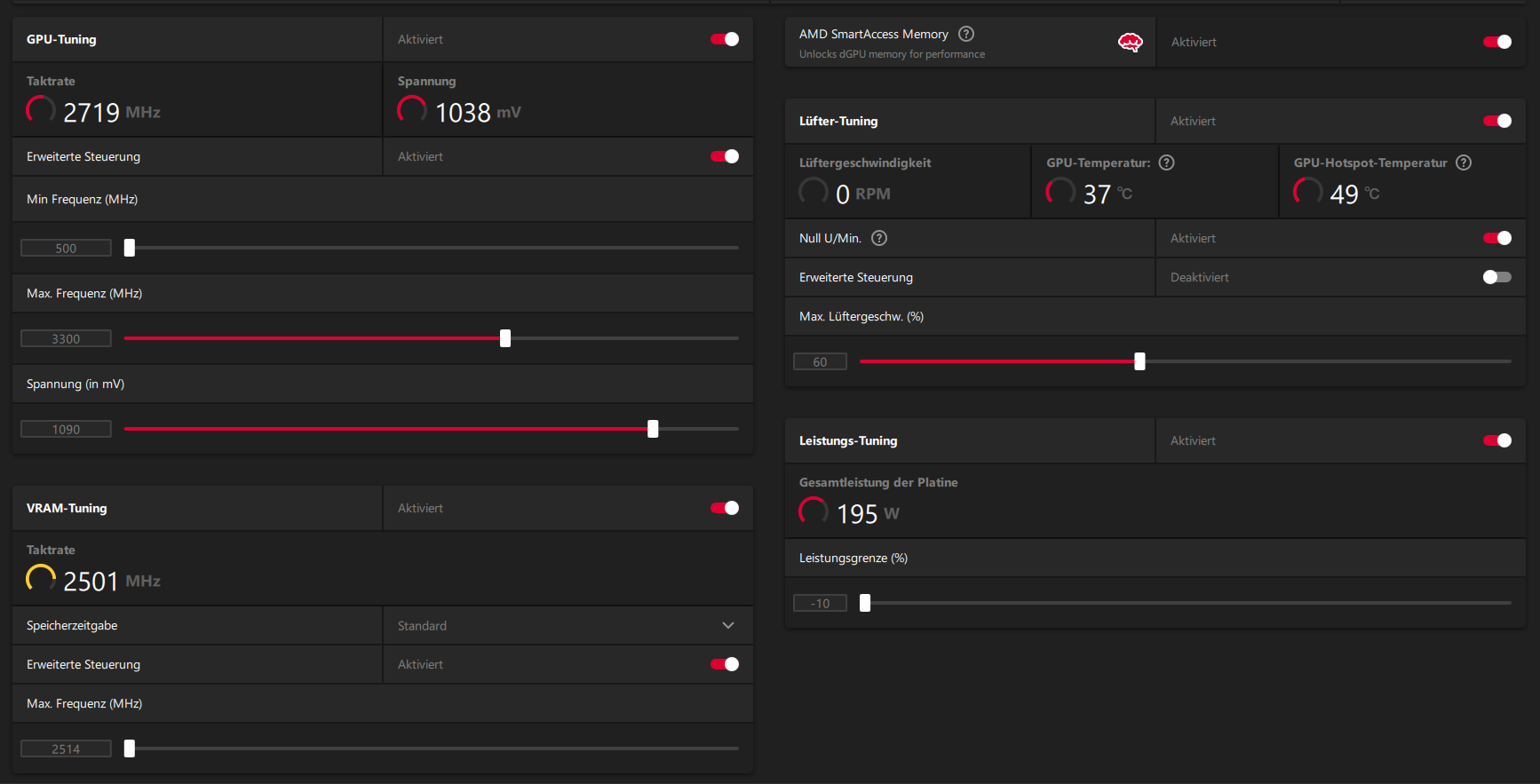Image resolution: width=1540 pixels, height=784 pixels.
Task: Click GPU temperature 37 °C gauge
Action: click(x=1060, y=192)
